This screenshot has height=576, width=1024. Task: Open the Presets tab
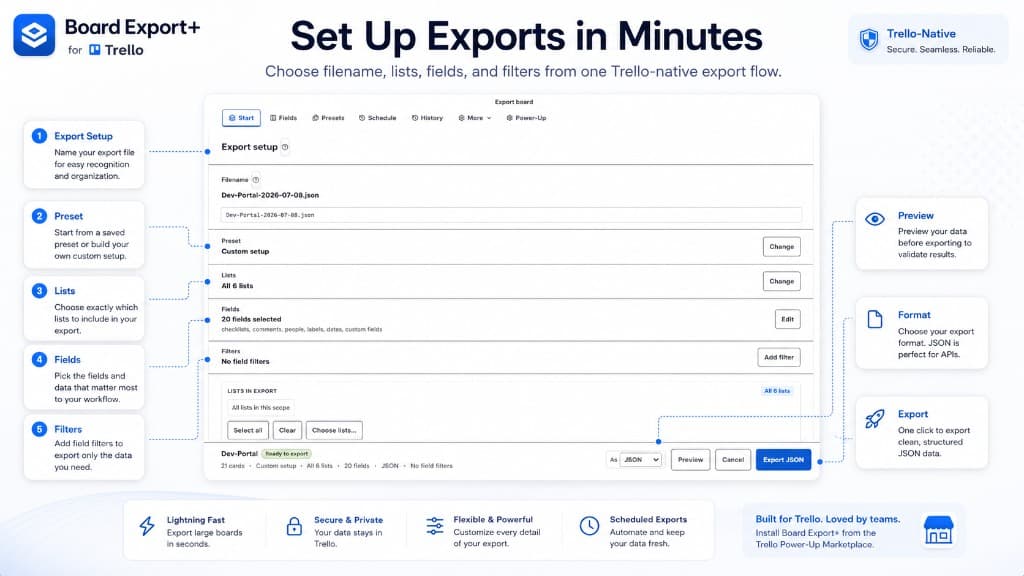[x=328, y=118]
